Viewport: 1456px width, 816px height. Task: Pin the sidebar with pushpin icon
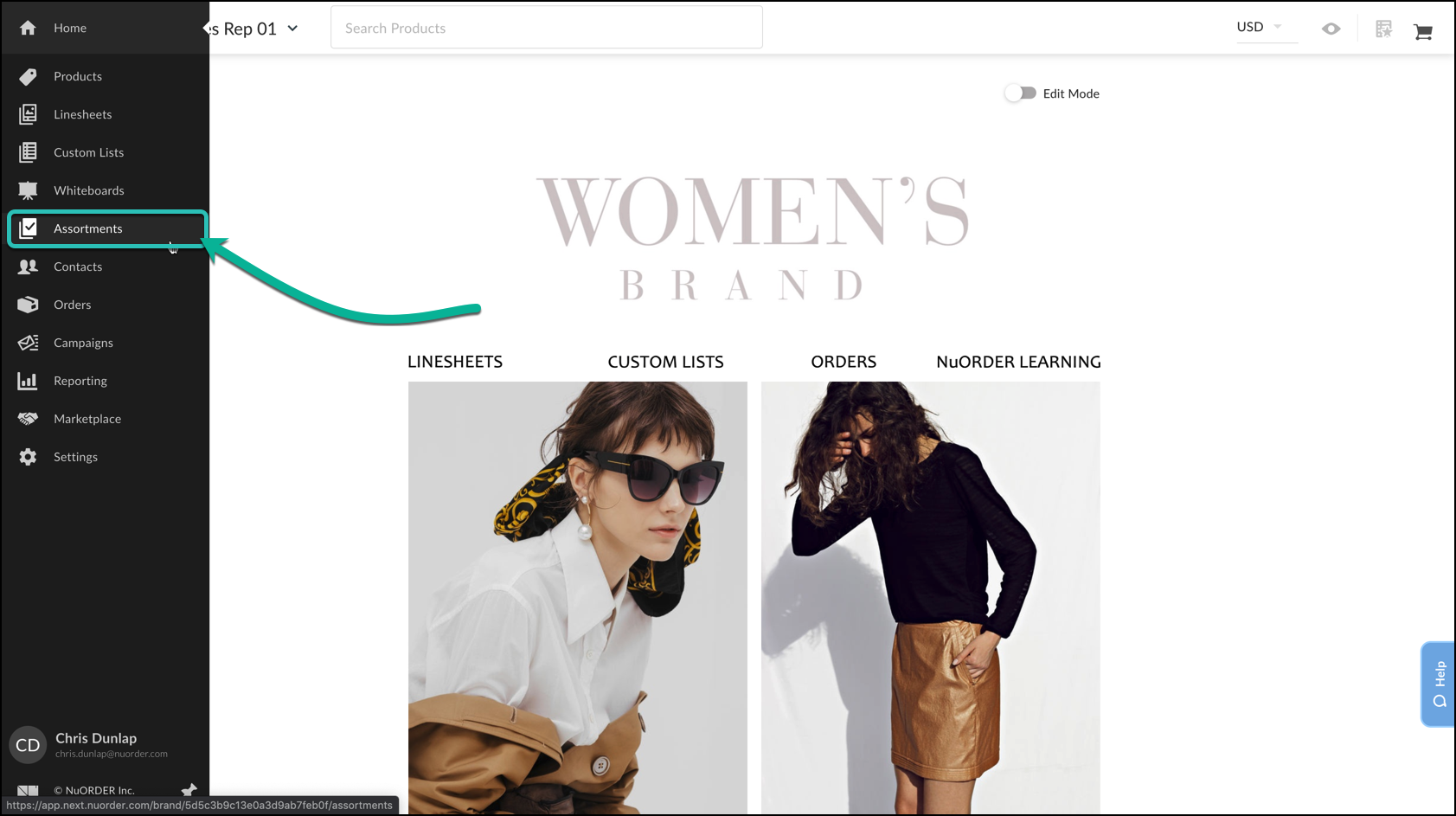189,789
